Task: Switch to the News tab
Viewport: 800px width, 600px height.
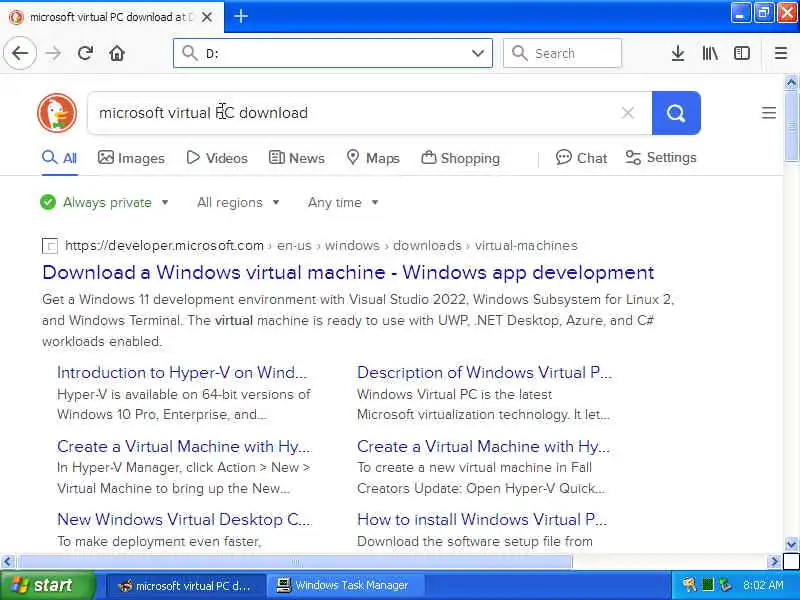Action: tap(297, 158)
